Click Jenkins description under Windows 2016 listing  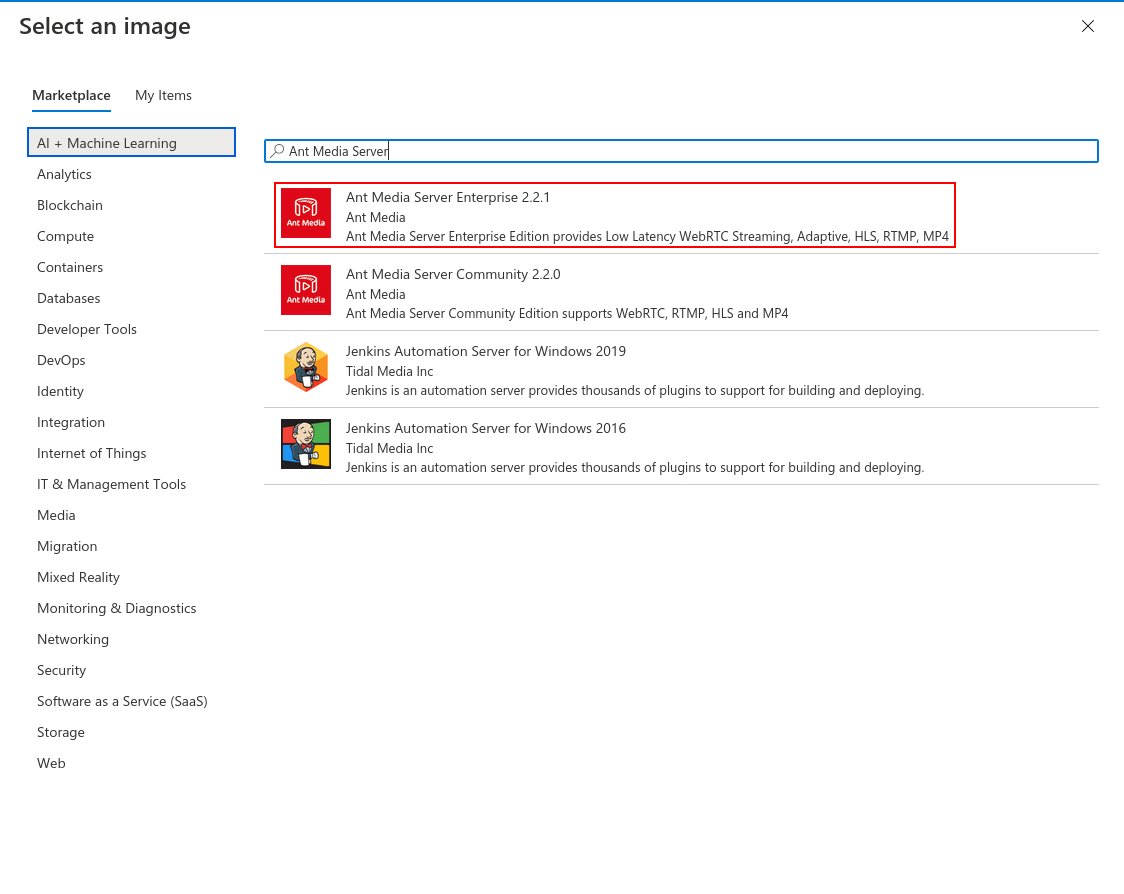(x=635, y=467)
